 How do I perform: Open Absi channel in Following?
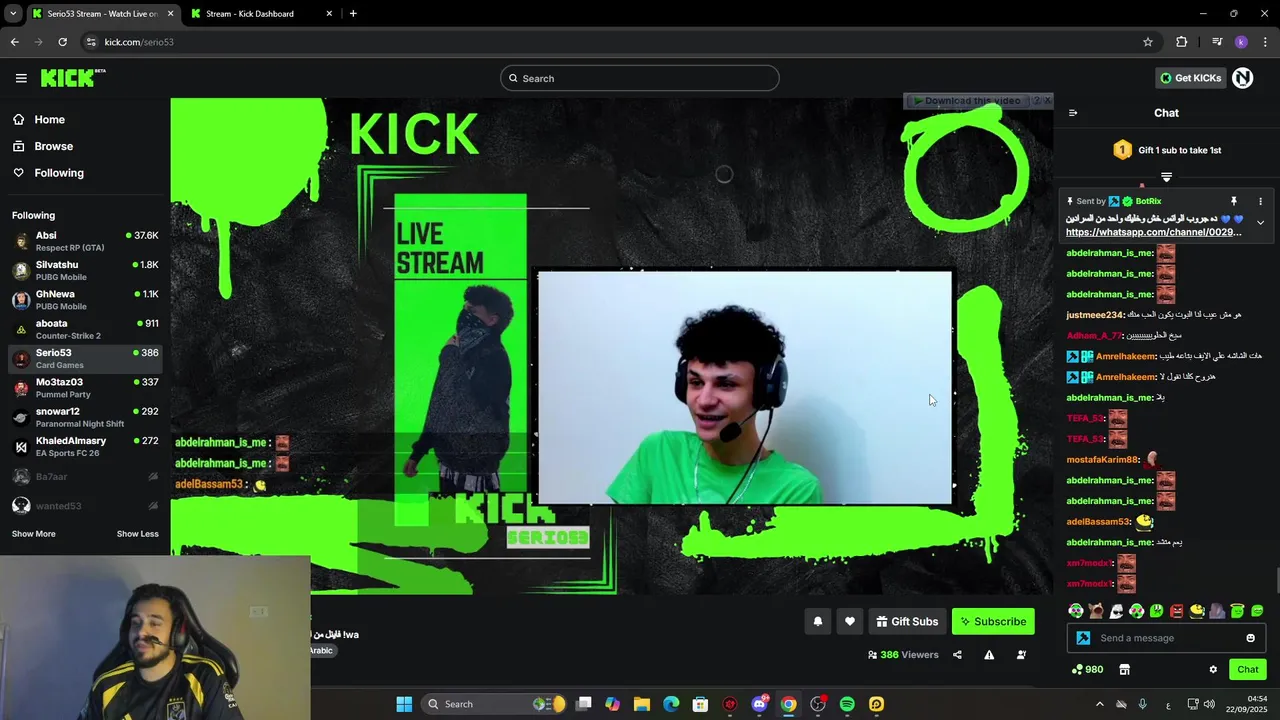[84, 241]
